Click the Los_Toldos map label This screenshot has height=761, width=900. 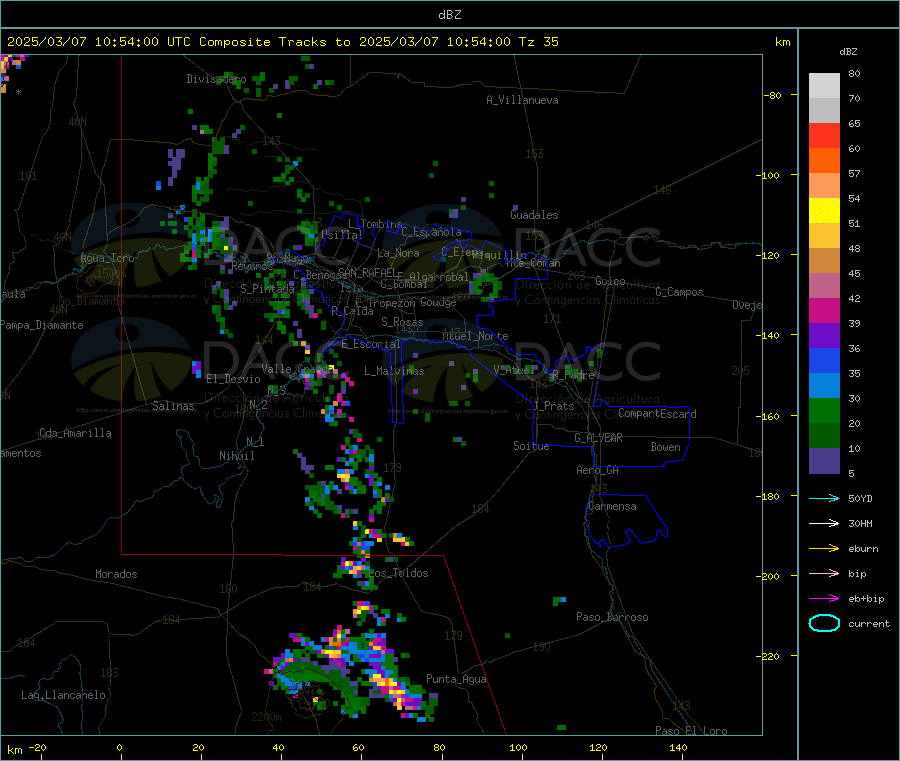(x=398, y=573)
